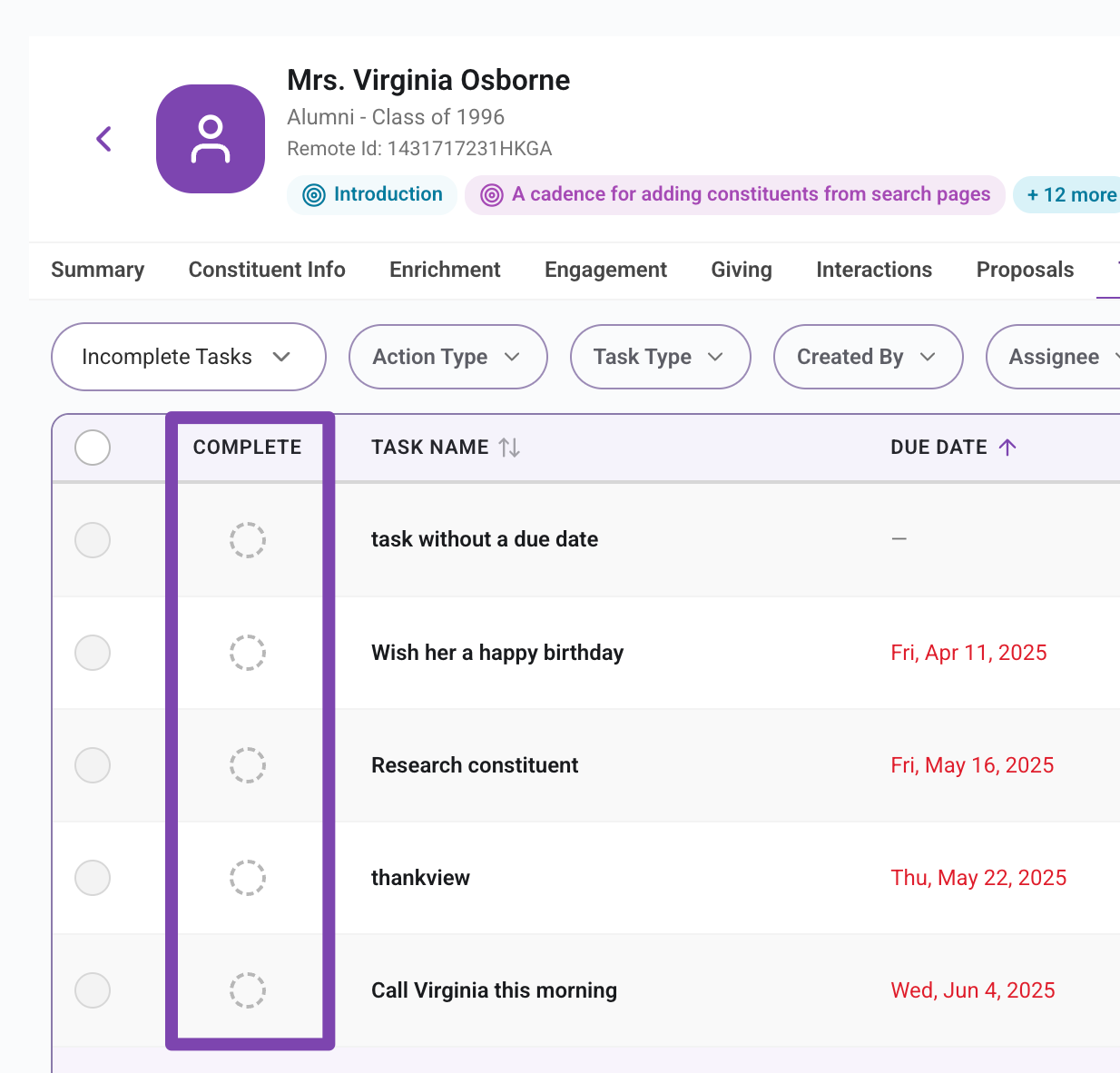Open the Incomplete Tasks dropdown

(189, 357)
